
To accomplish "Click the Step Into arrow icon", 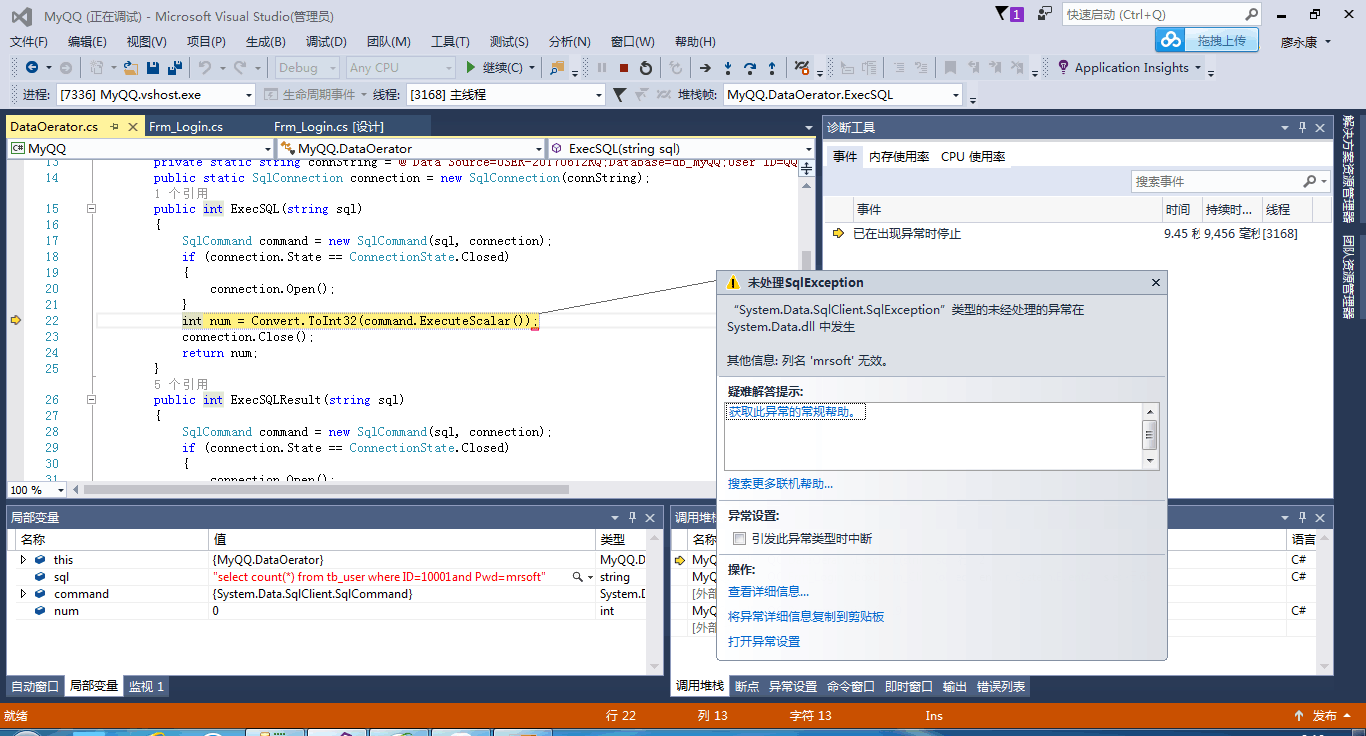I will point(728,68).
